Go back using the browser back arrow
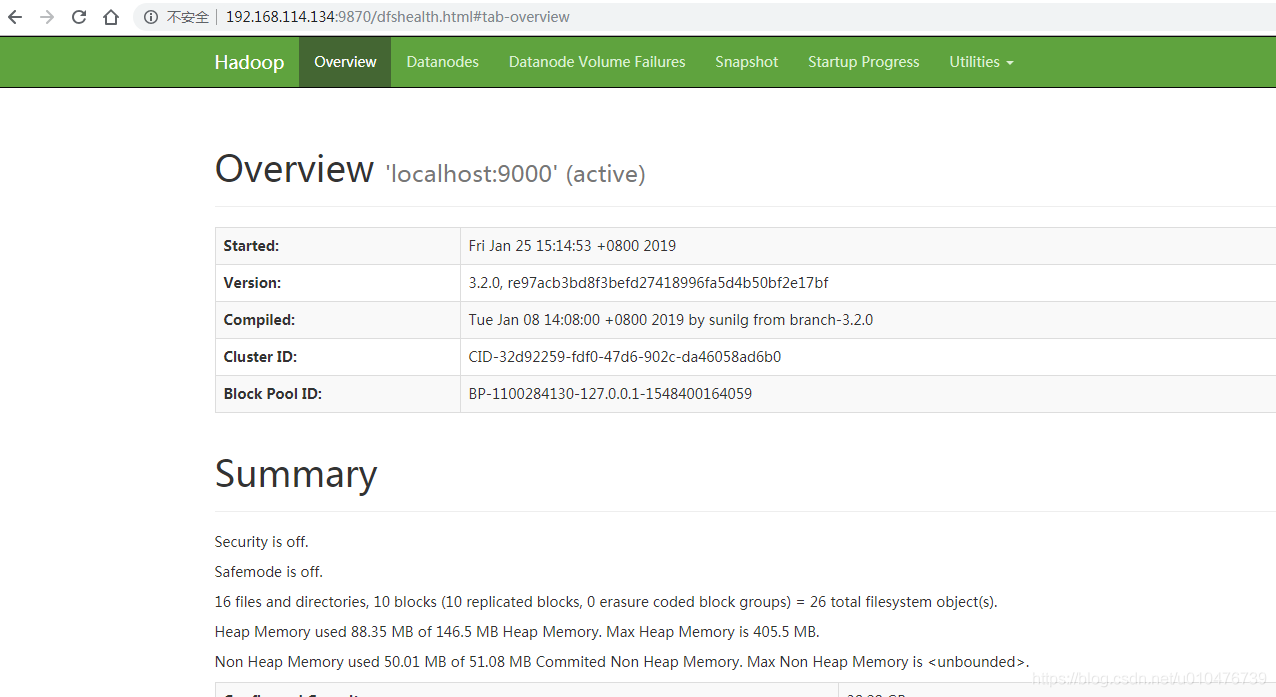The image size is (1276, 697). coord(15,17)
